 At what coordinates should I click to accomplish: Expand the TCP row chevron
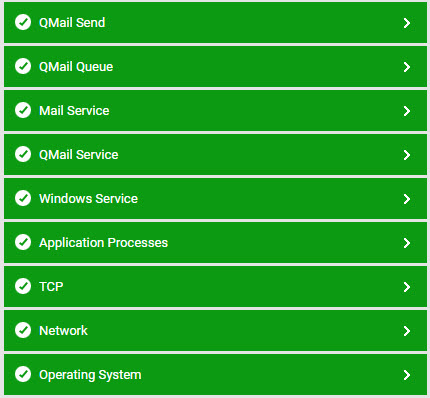pyautogui.click(x=407, y=287)
